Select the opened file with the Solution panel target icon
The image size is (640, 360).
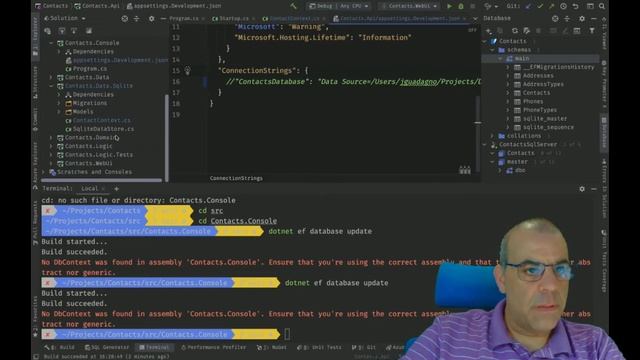click(124, 18)
